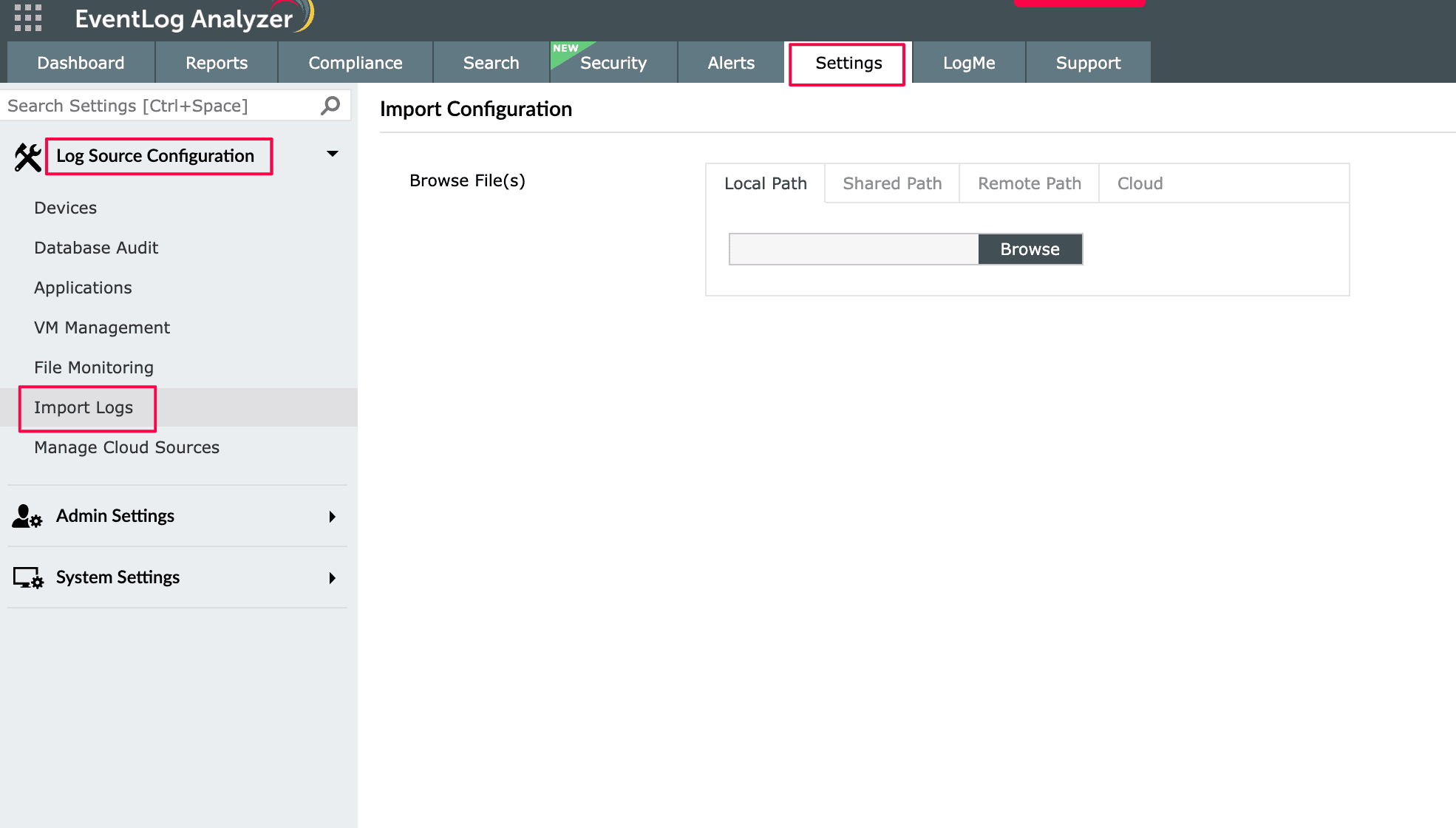This screenshot has height=828, width=1456.
Task: Switch to the Shared Path tab
Action: coord(892,183)
